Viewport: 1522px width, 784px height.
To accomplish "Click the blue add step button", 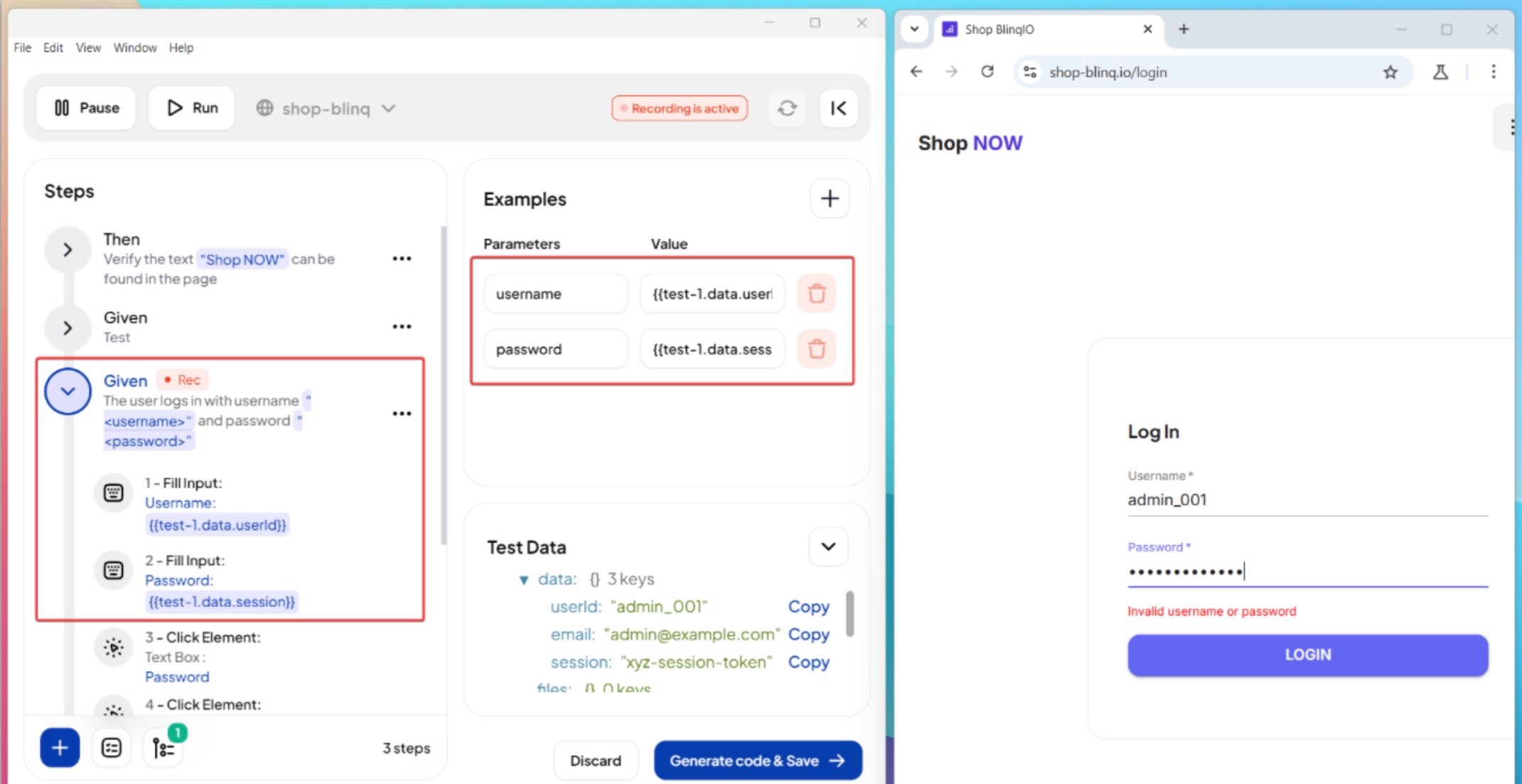I will pyautogui.click(x=60, y=748).
